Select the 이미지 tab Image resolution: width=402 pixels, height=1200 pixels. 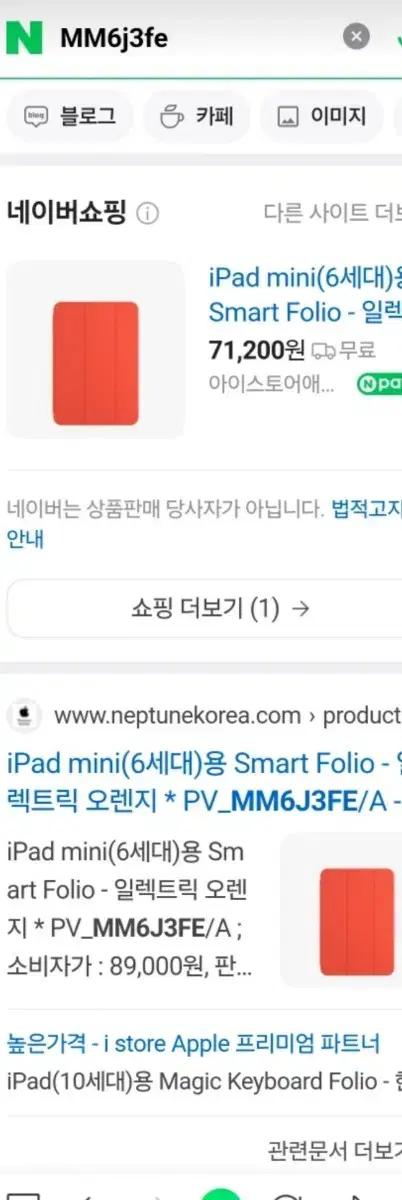[321, 116]
